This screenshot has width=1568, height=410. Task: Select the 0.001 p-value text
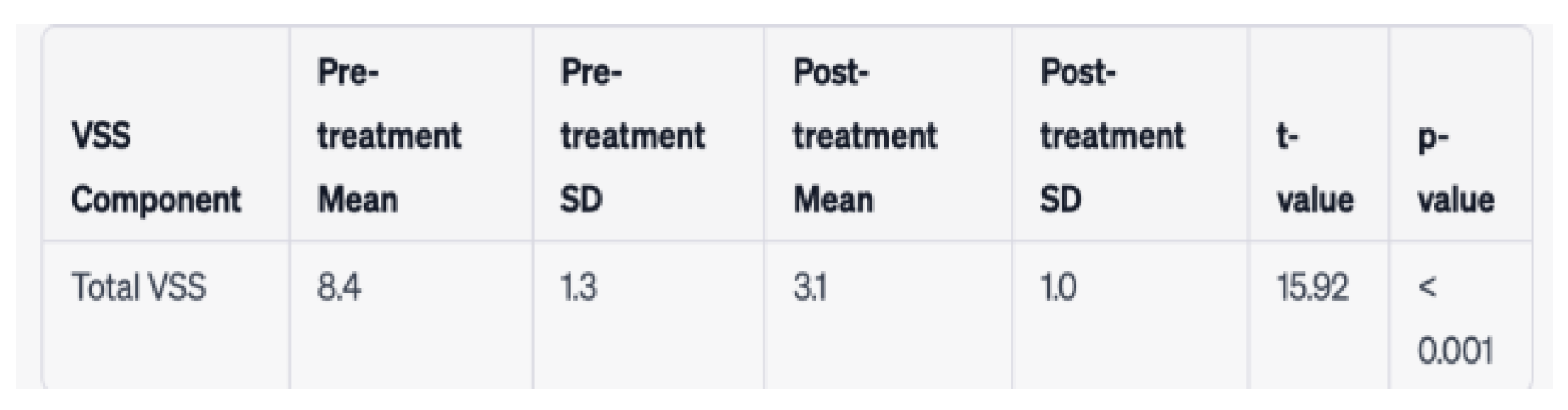(x=1455, y=352)
